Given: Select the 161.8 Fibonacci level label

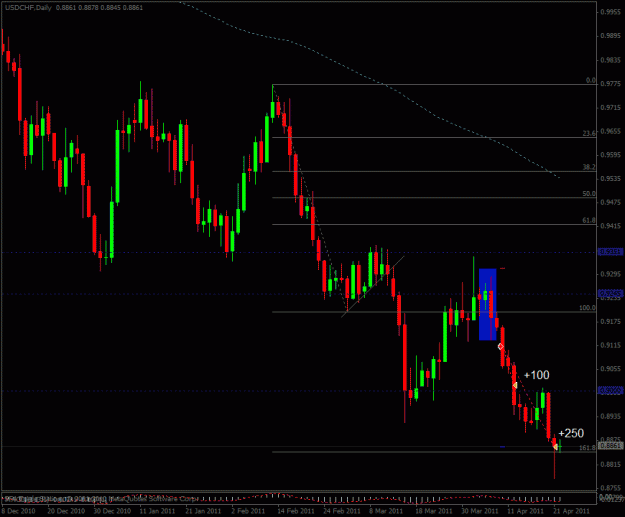Looking at the screenshot, I should point(588,448).
